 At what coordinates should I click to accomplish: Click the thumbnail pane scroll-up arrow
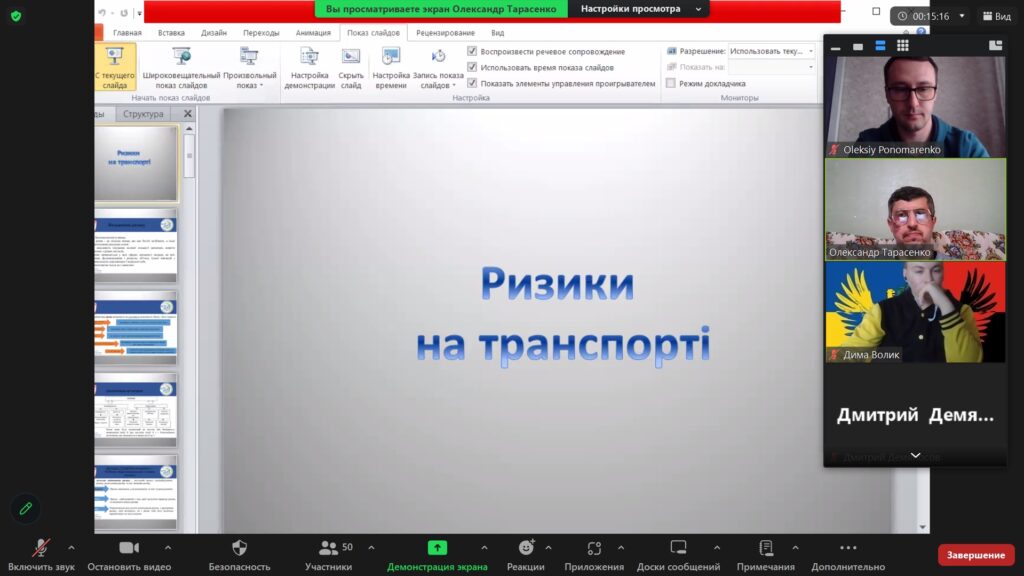pyautogui.click(x=189, y=129)
